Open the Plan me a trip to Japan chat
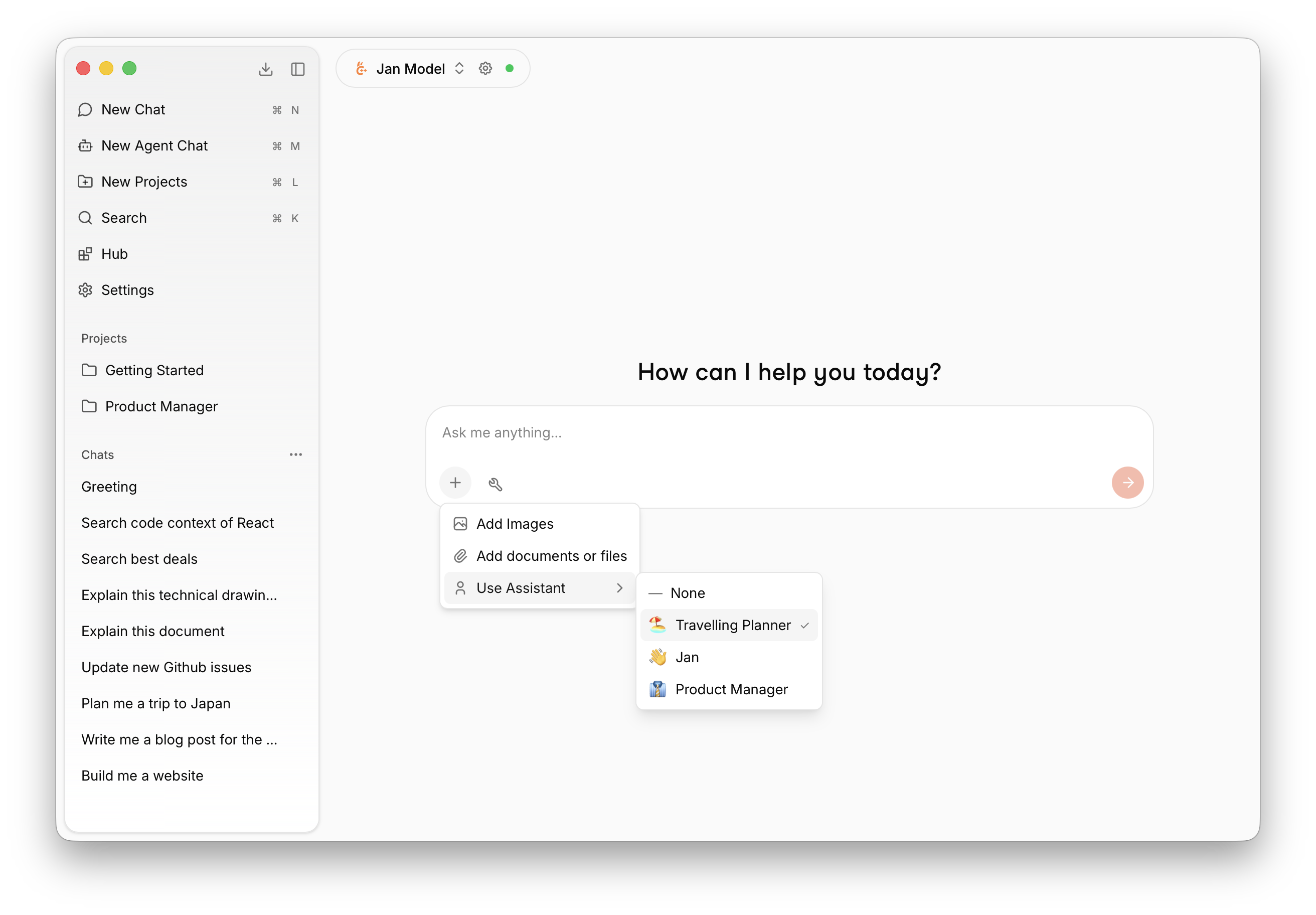Image resolution: width=1316 pixels, height=915 pixels. pos(156,703)
